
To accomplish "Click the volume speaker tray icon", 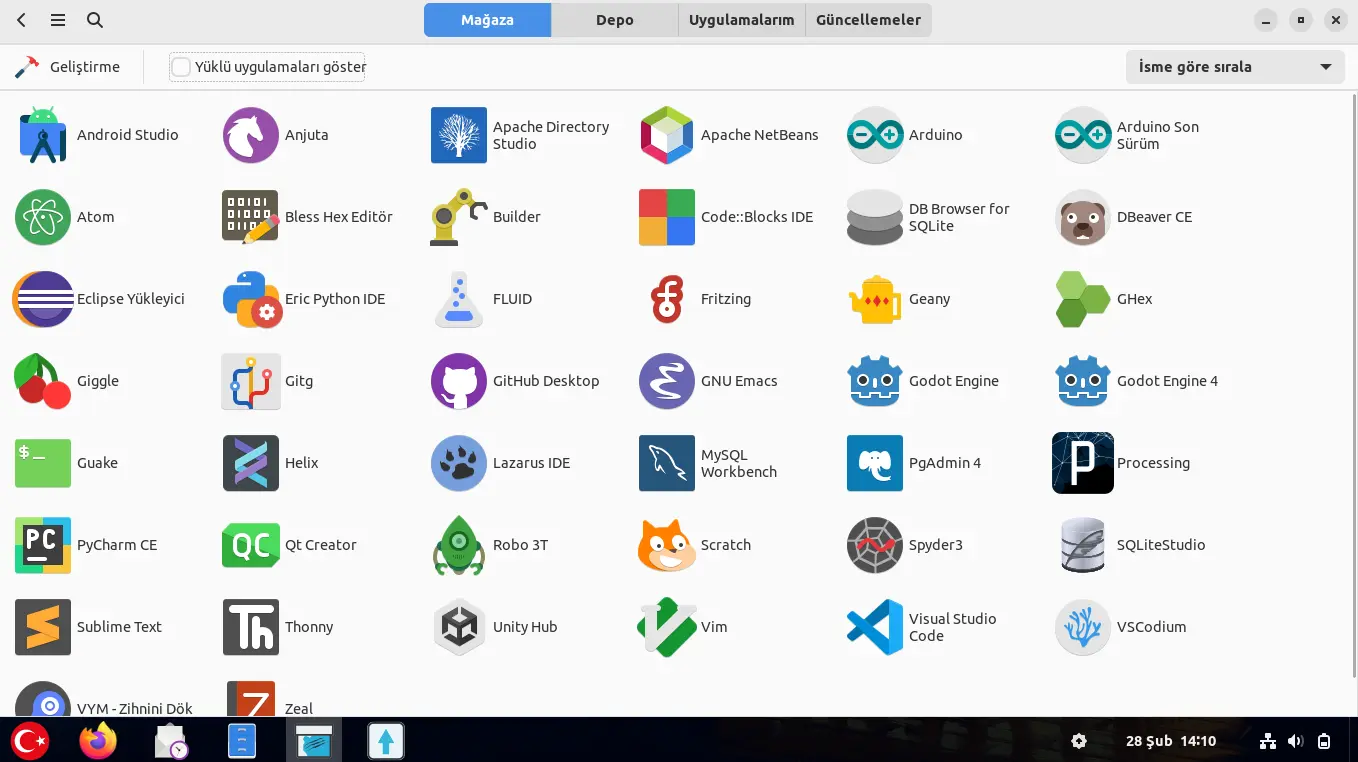I will [x=1296, y=741].
